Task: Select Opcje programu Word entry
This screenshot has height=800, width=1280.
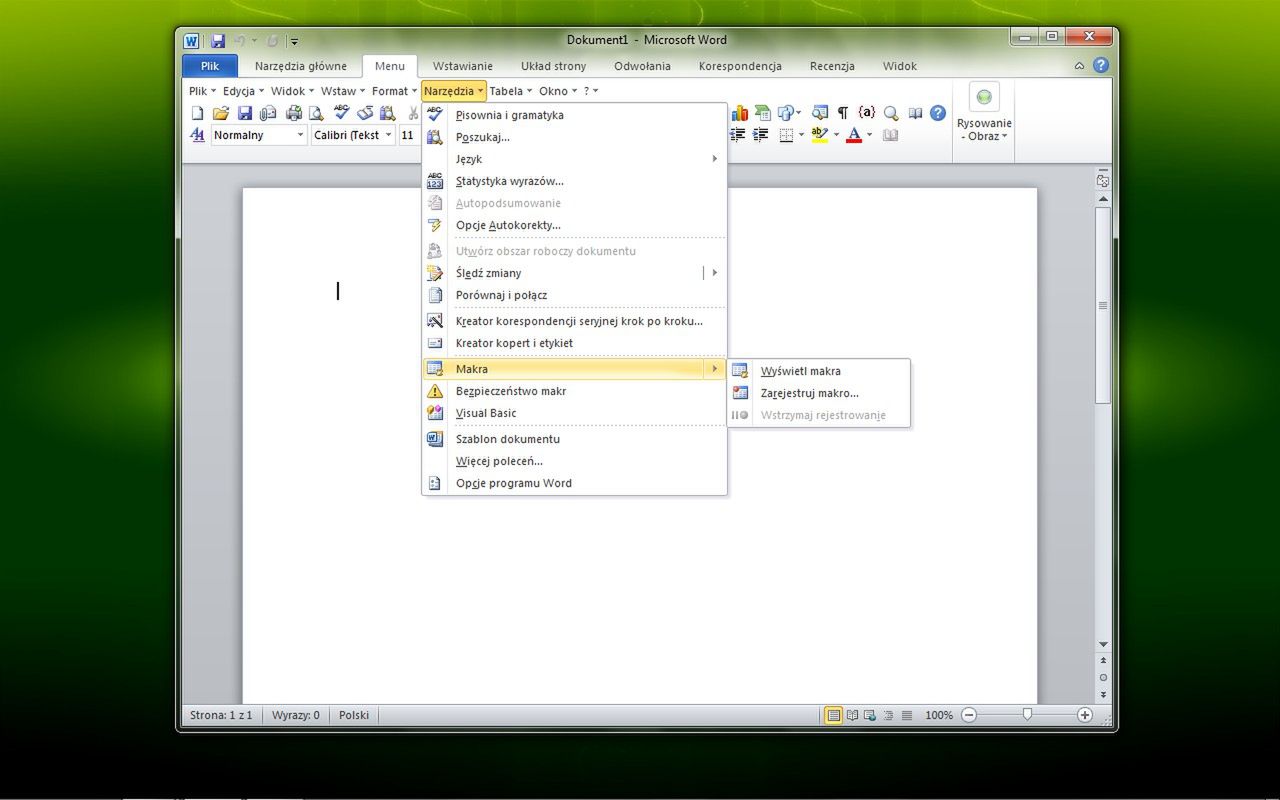Action: (574, 483)
